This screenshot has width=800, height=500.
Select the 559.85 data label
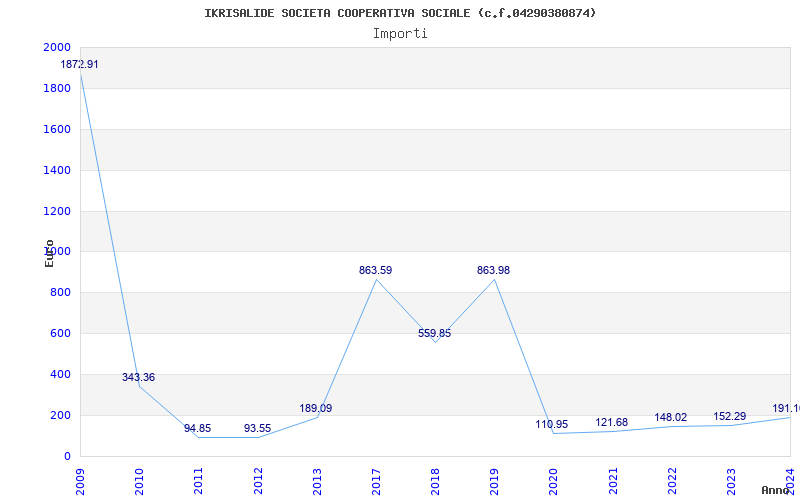[x=435, y=334]
